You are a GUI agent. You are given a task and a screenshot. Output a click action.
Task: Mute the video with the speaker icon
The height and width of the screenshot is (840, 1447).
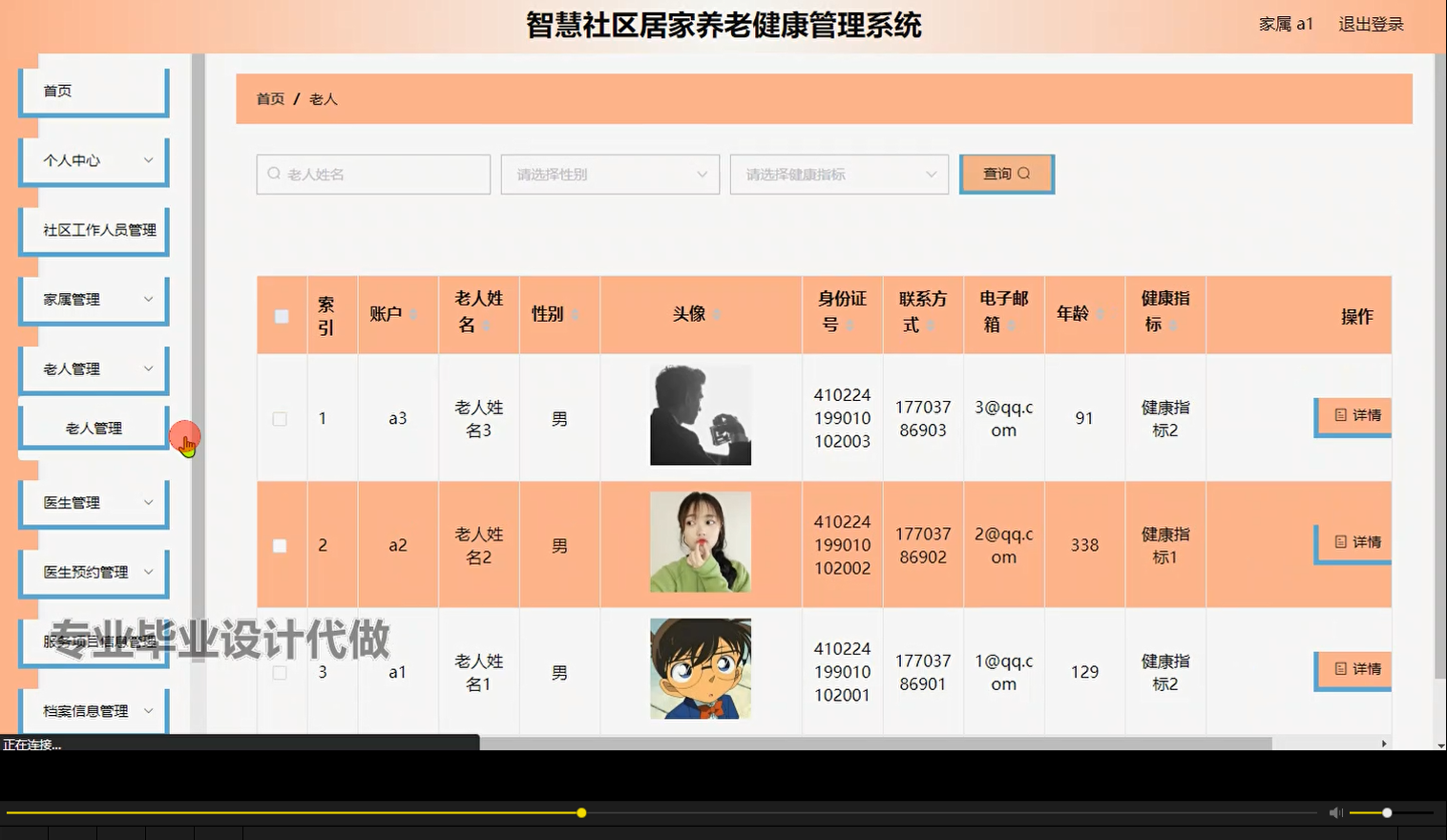click(x=1335, y=812)
